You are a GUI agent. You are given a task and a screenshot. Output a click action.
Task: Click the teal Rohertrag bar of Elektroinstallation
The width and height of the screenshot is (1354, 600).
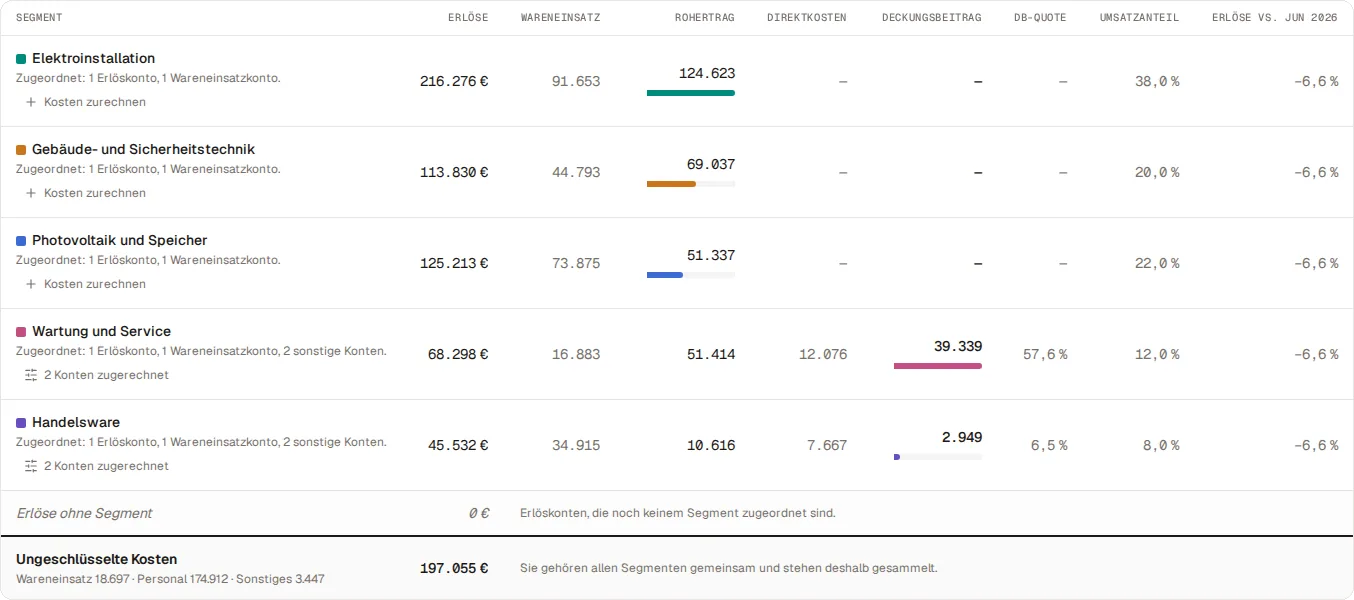click(x=691, y=93)
